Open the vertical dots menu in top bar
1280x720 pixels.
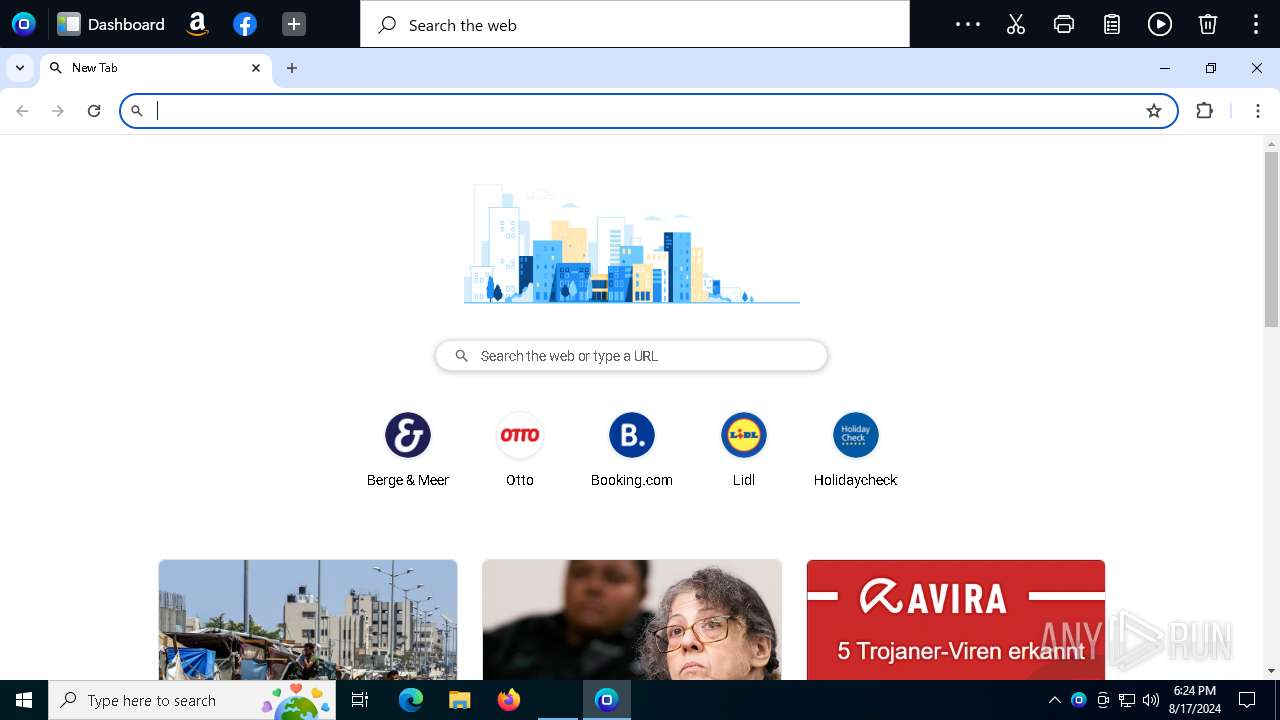[1256, 24]
